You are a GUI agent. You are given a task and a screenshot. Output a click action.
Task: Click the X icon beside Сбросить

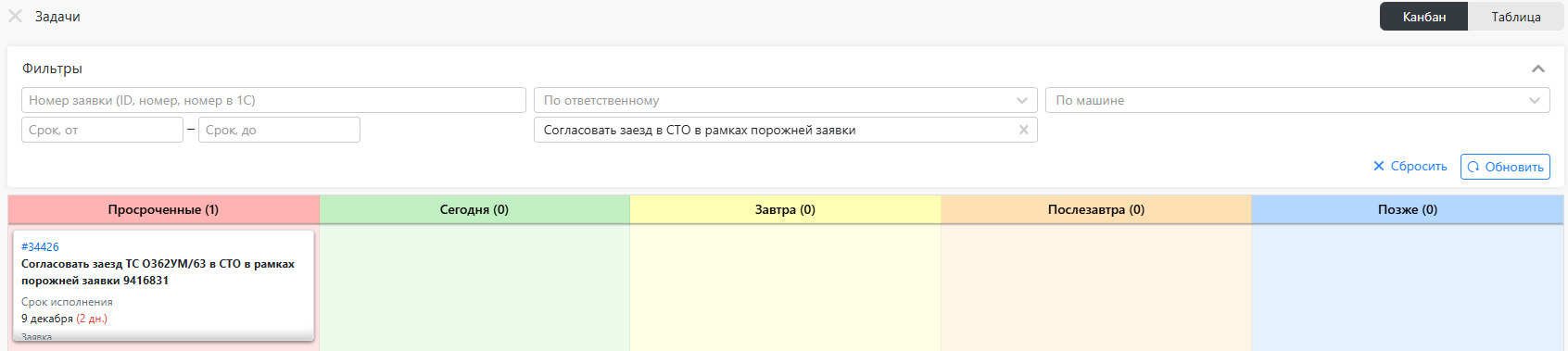coord(1379,166)
